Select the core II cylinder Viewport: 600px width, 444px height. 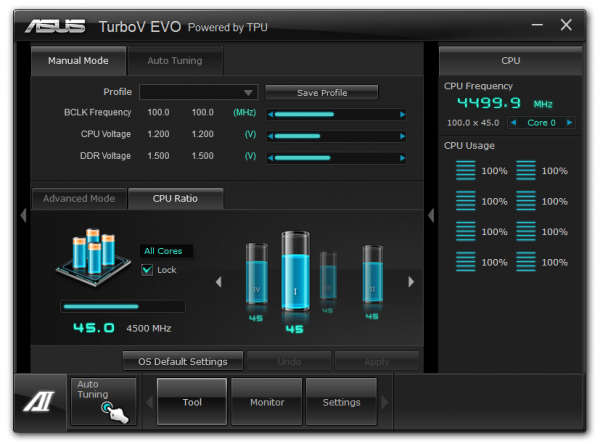(372, 274)
